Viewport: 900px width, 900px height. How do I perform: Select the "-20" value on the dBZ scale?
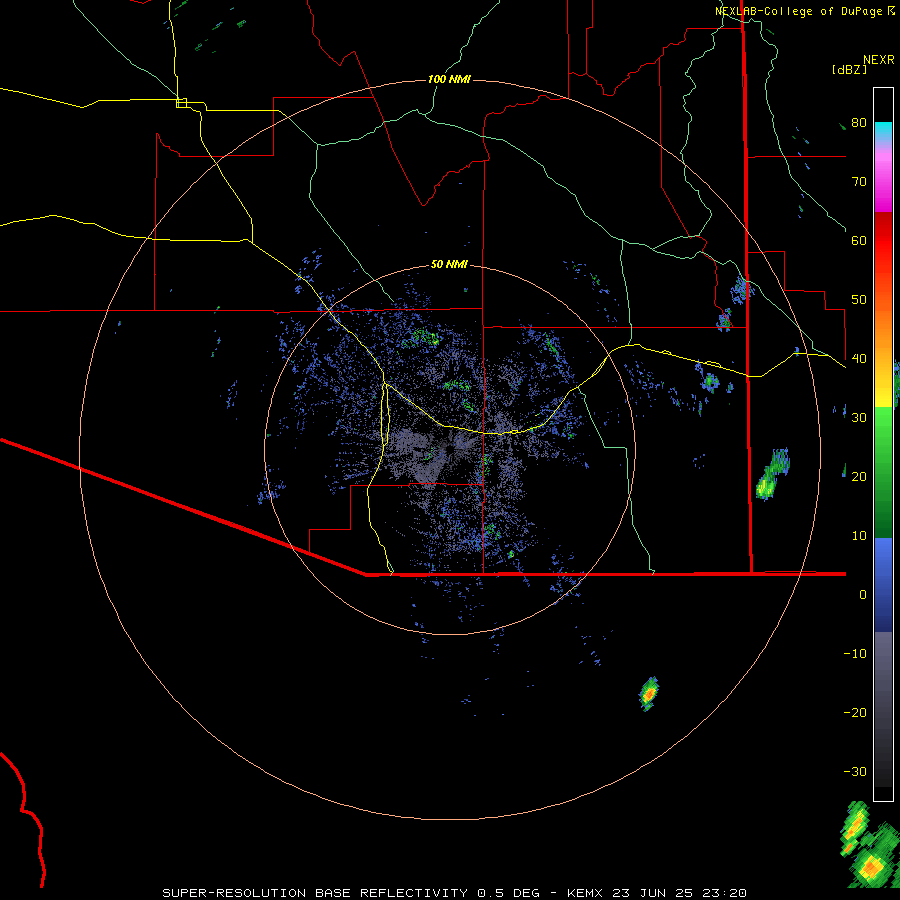click(855, 713)
